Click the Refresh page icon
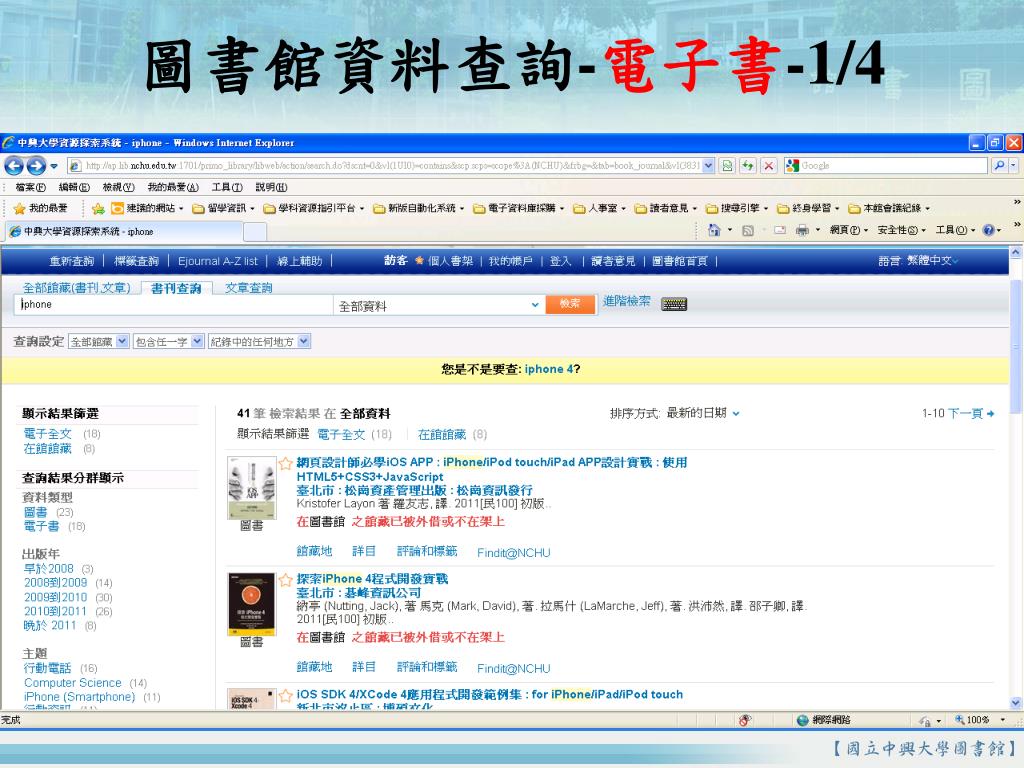 tap(748, 166)
